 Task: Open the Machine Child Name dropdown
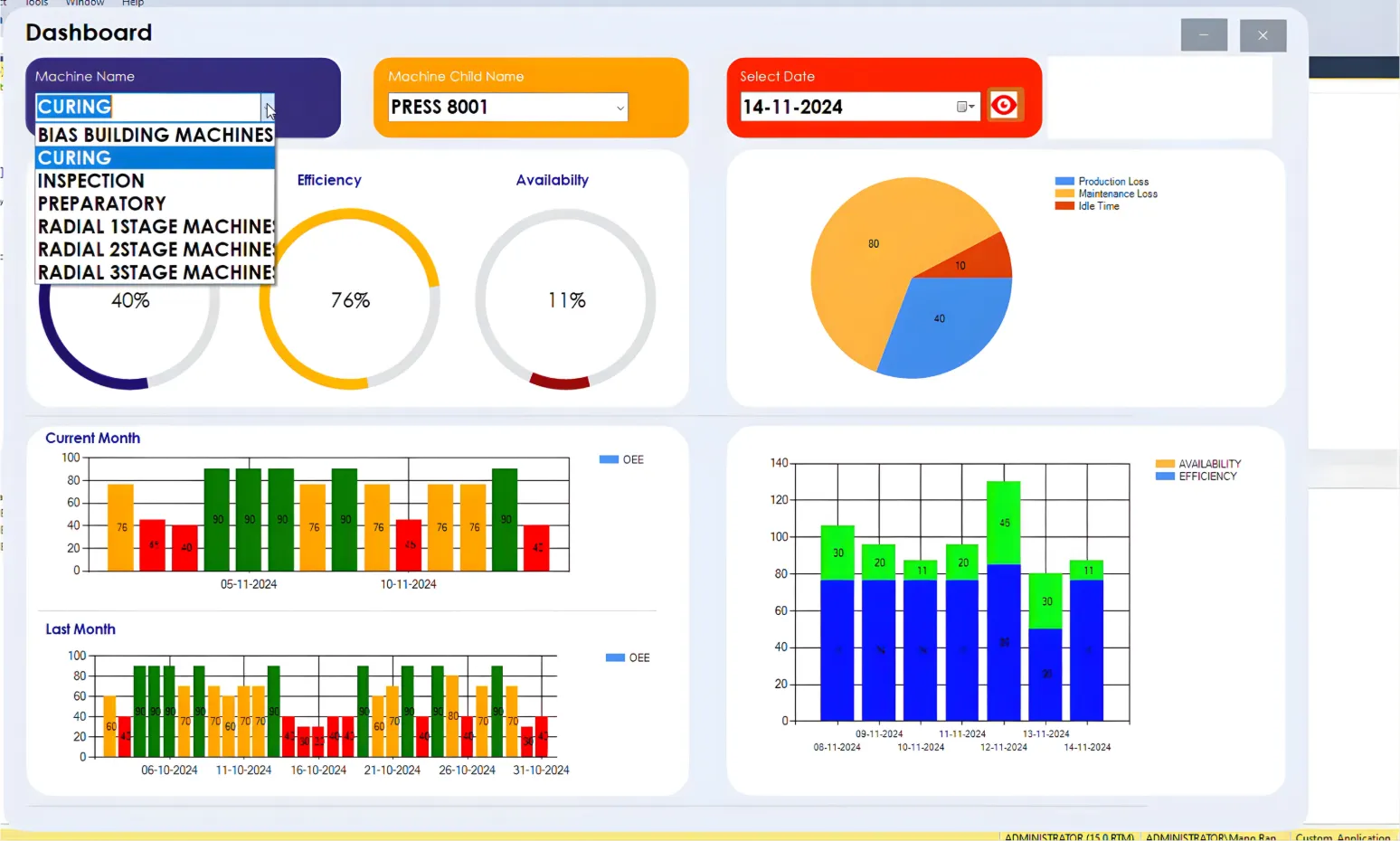click(x=620, y=107)
